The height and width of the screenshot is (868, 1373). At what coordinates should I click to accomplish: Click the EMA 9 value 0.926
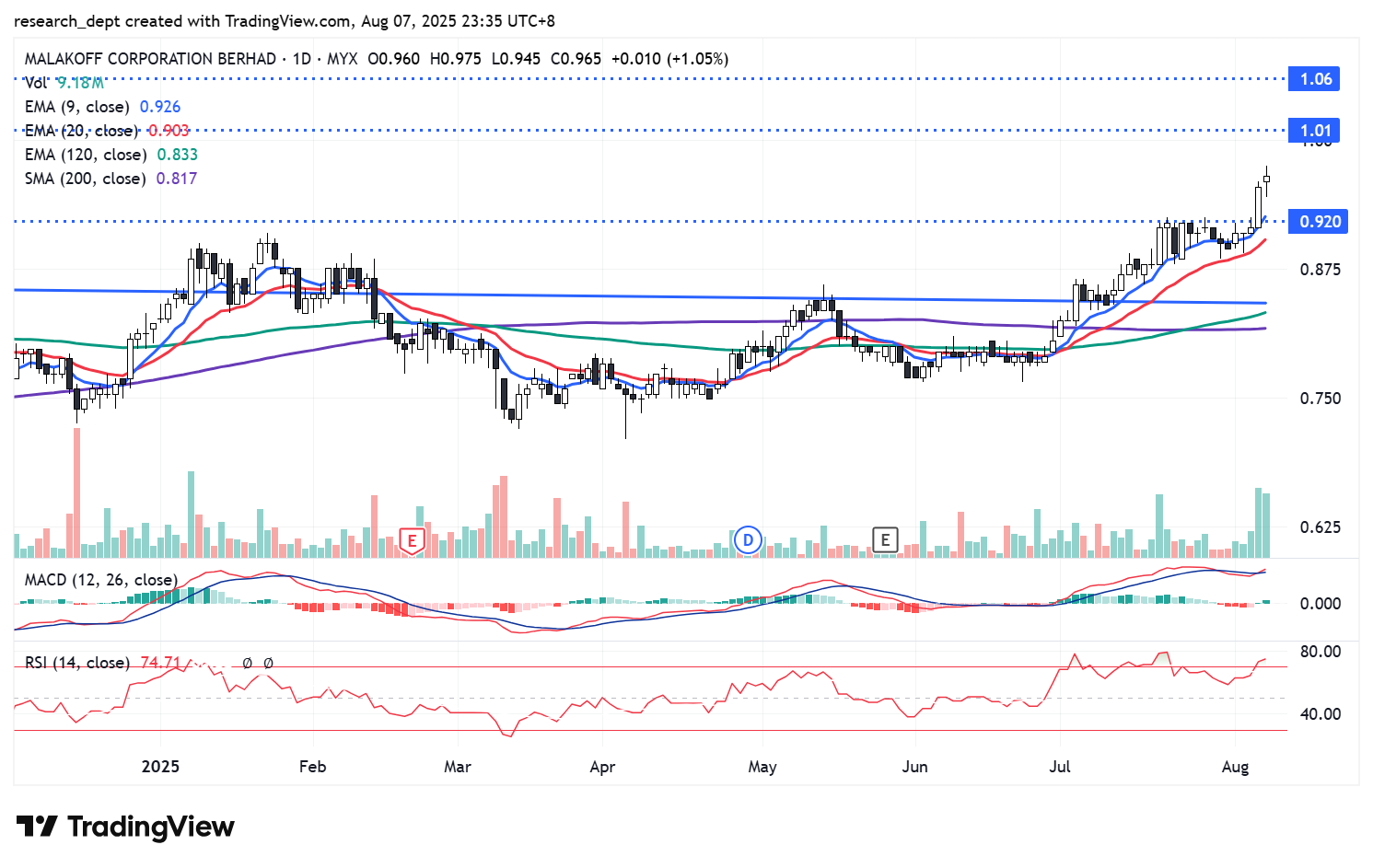pos(160,107)
